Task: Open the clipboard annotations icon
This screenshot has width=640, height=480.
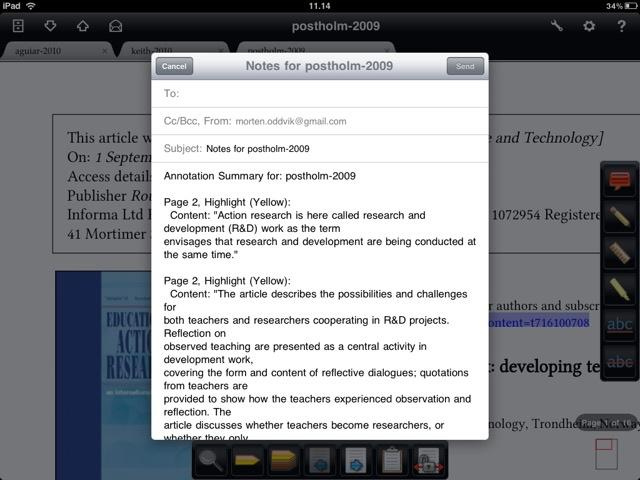Action: [392, 460]
